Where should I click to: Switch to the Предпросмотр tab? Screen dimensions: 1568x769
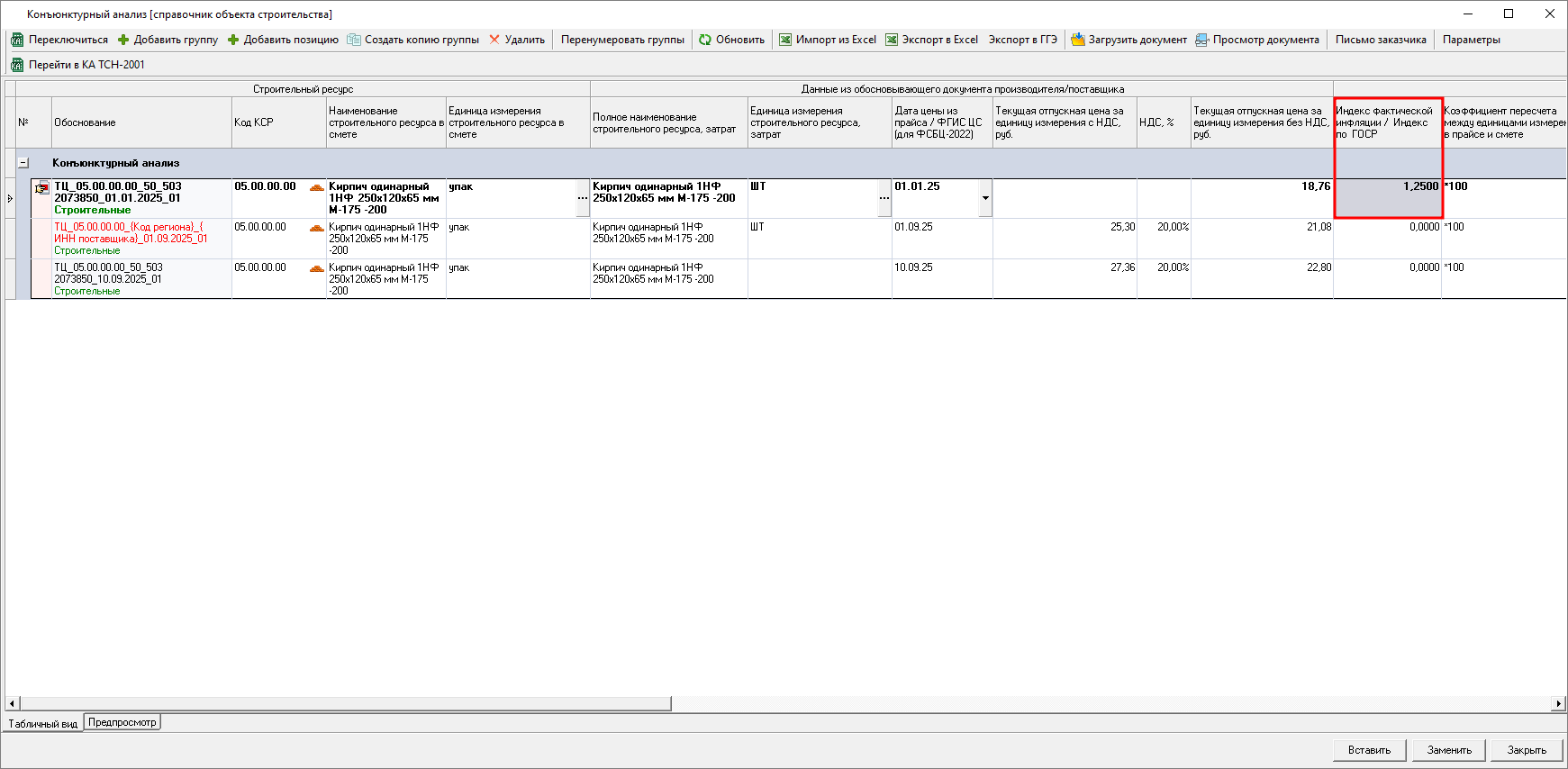pos(122,722)
